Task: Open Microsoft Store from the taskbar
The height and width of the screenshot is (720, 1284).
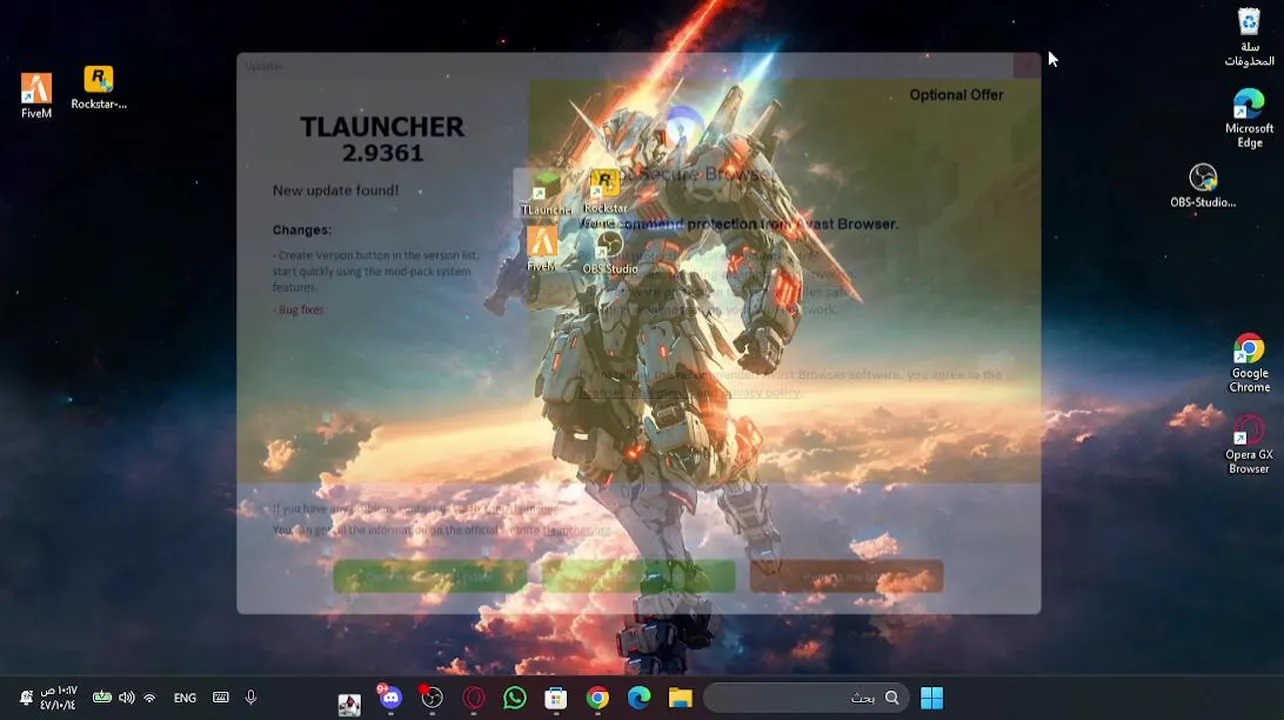Action: tap(556, 698)
